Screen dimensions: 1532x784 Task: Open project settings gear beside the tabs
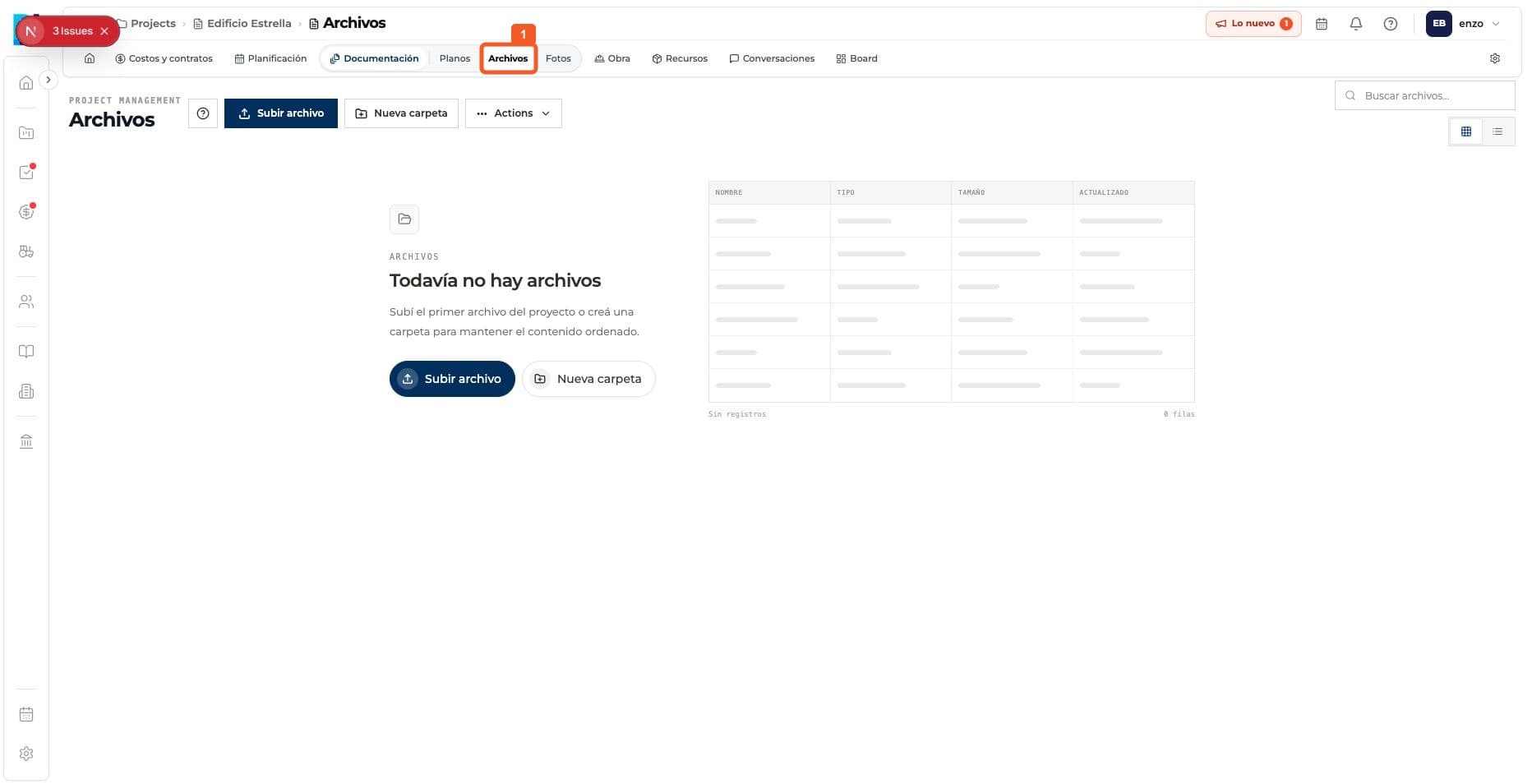click(x=1495, y=58)
